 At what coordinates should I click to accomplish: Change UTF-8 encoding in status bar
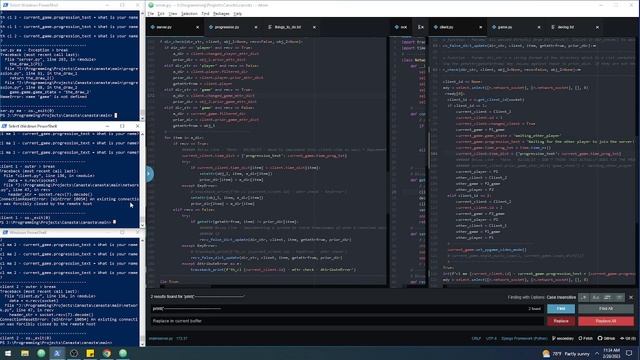491,338
